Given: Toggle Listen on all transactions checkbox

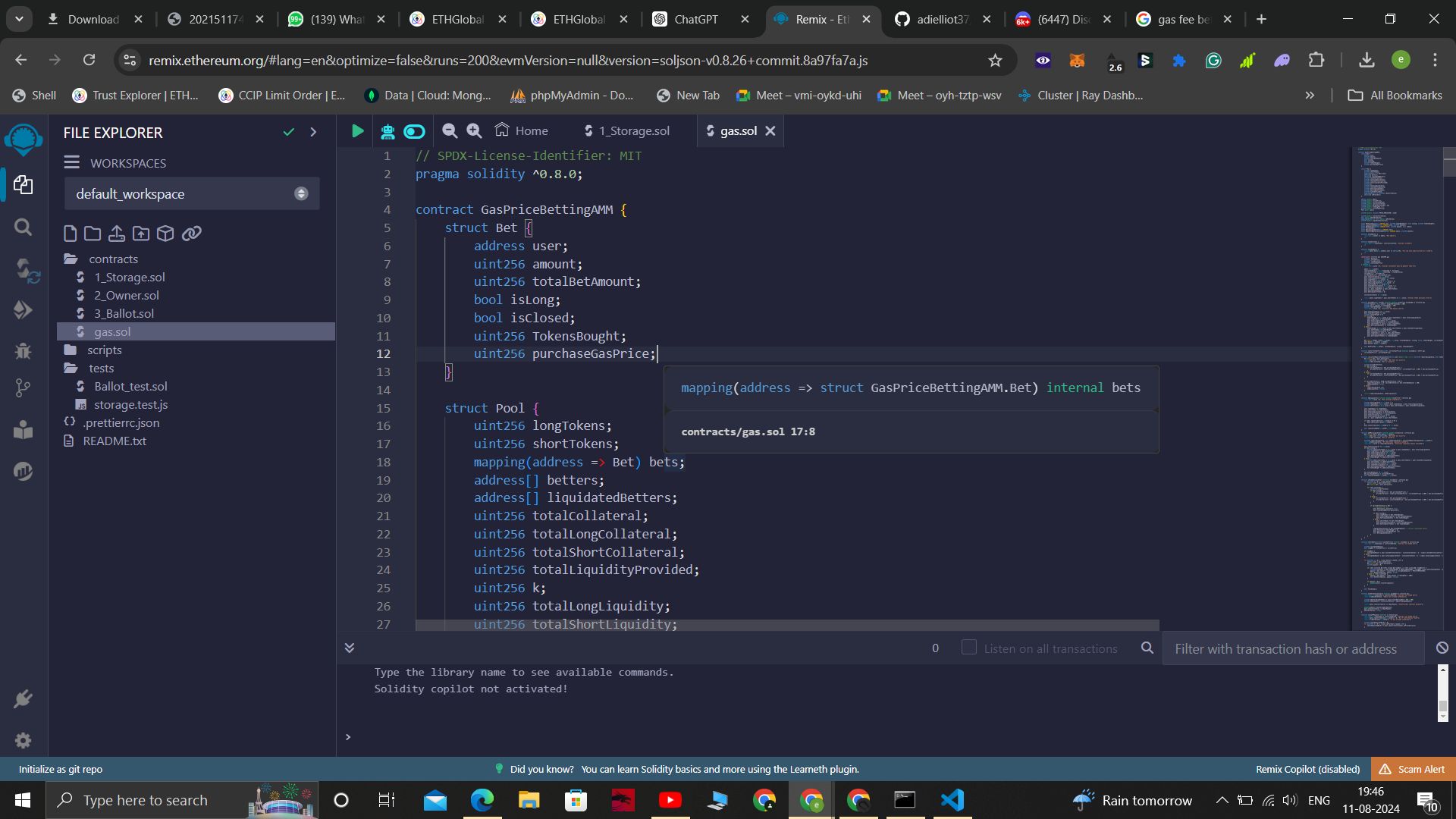Looking at the screenshot, I should click(x=968, y=648).
